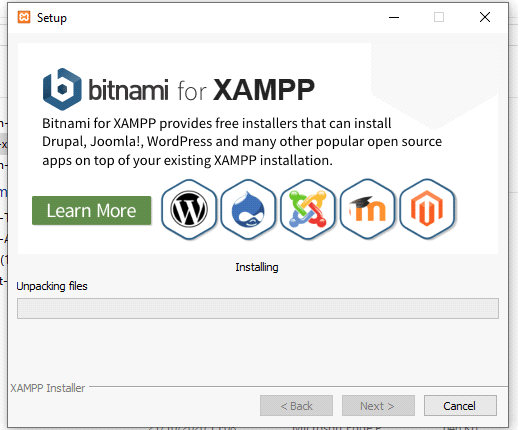Click the 'XAMPP Installer' label

tap(48, 388)
